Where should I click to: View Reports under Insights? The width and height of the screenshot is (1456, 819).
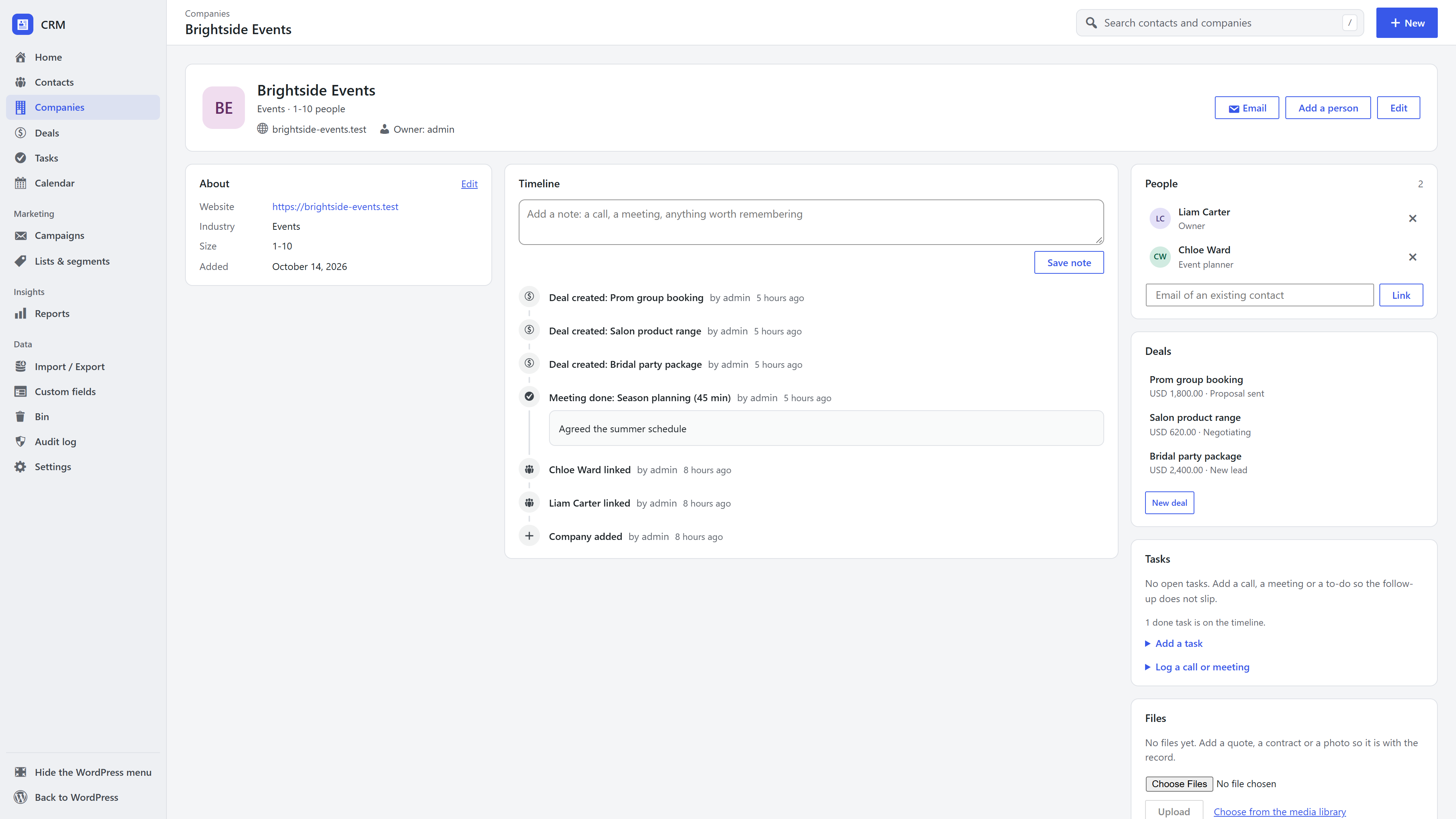pos(83,313)
